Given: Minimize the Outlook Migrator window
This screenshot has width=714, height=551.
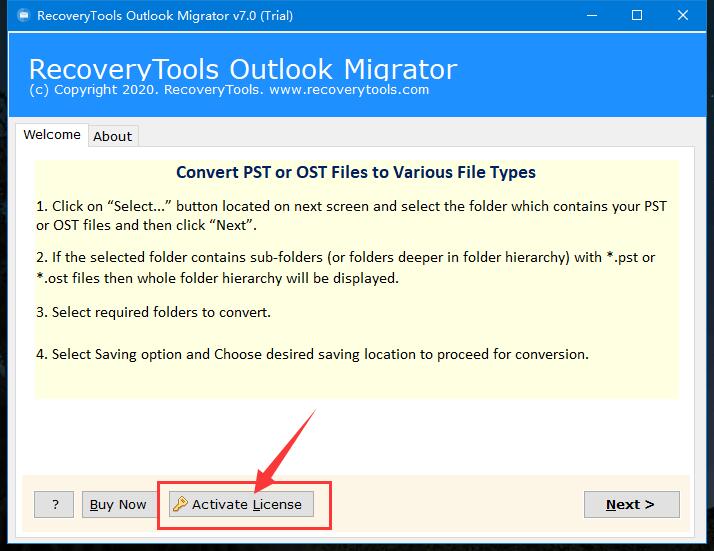Looking at the screenshot, I should (592, 15).
